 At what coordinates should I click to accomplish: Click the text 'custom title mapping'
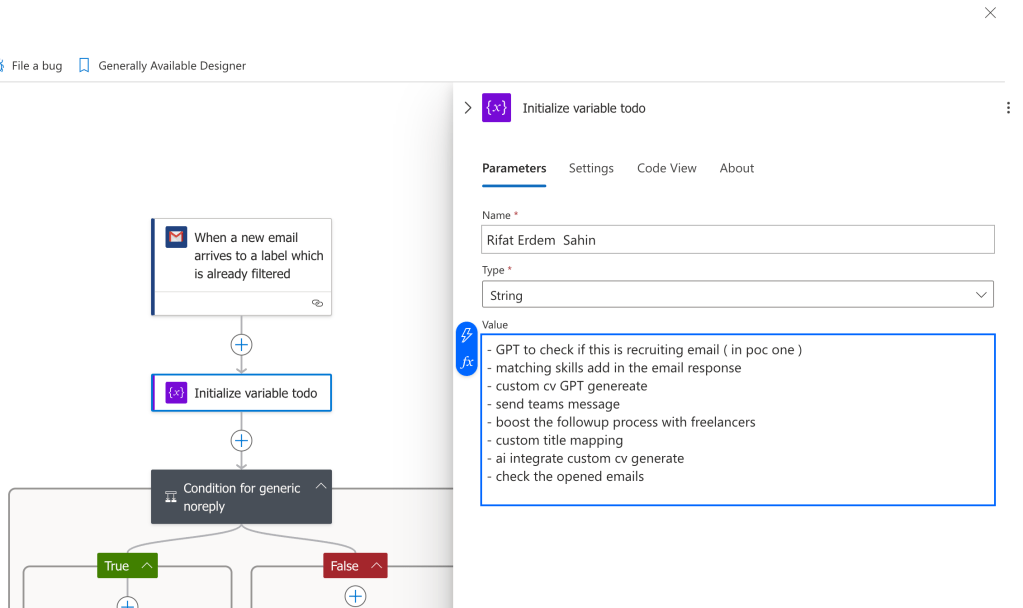point(559,440)
